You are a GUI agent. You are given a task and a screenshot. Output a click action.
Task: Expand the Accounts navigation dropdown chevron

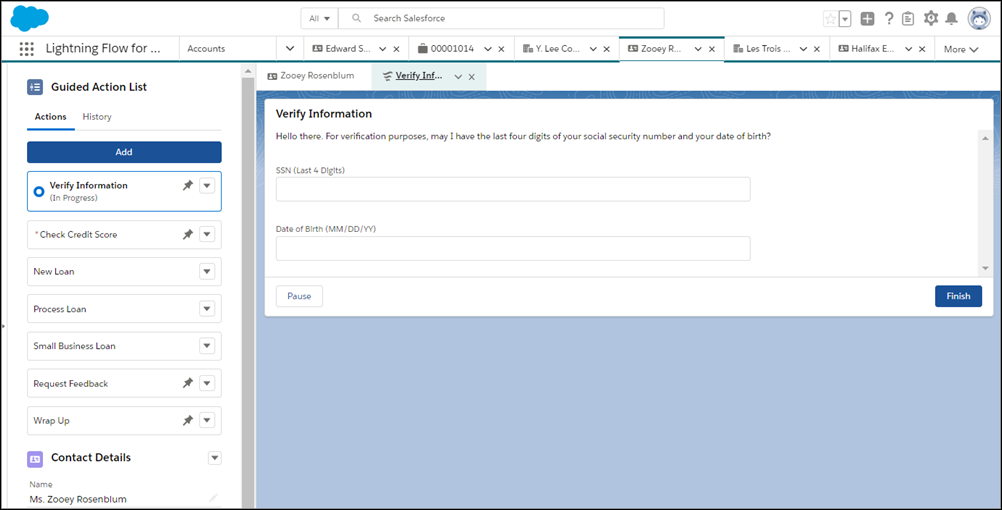coord(289,49)
